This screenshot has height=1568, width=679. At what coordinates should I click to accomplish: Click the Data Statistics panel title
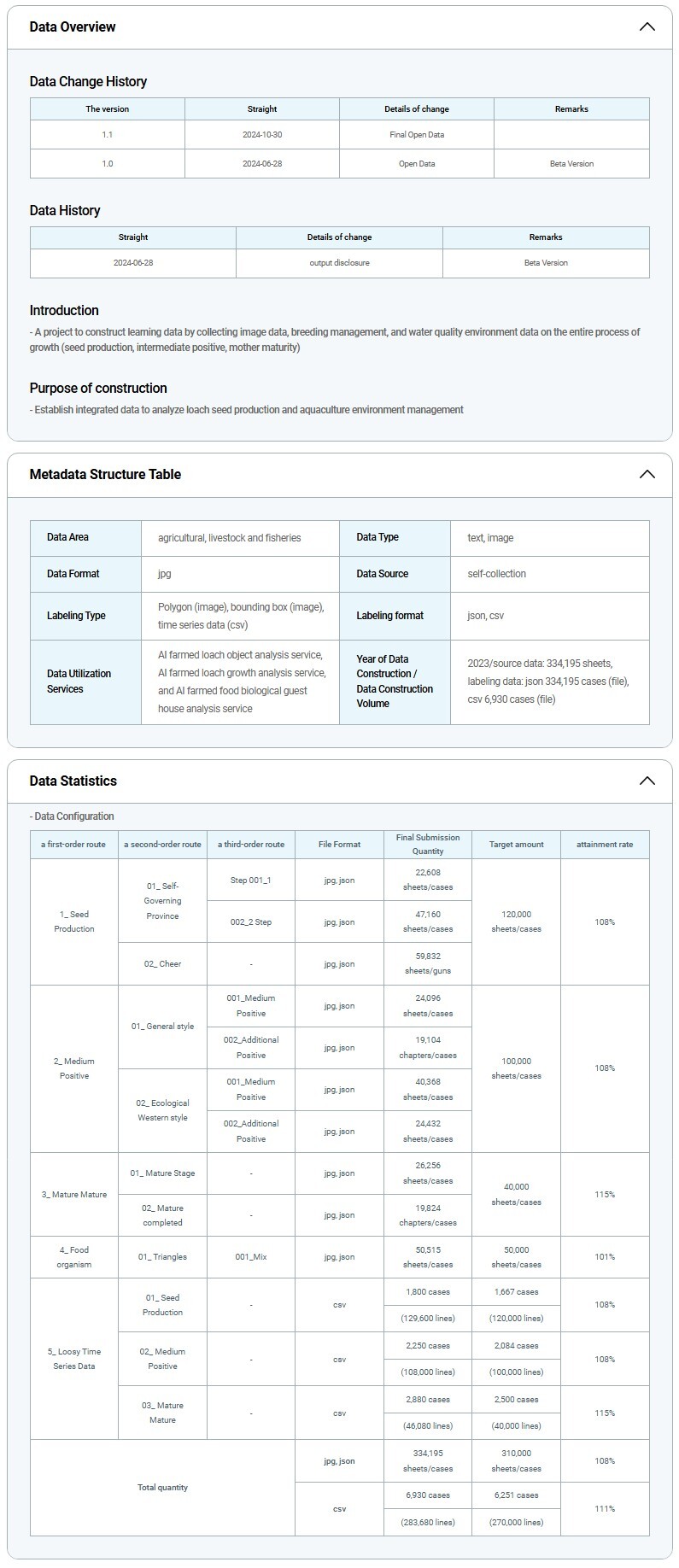tap(73, 781)
